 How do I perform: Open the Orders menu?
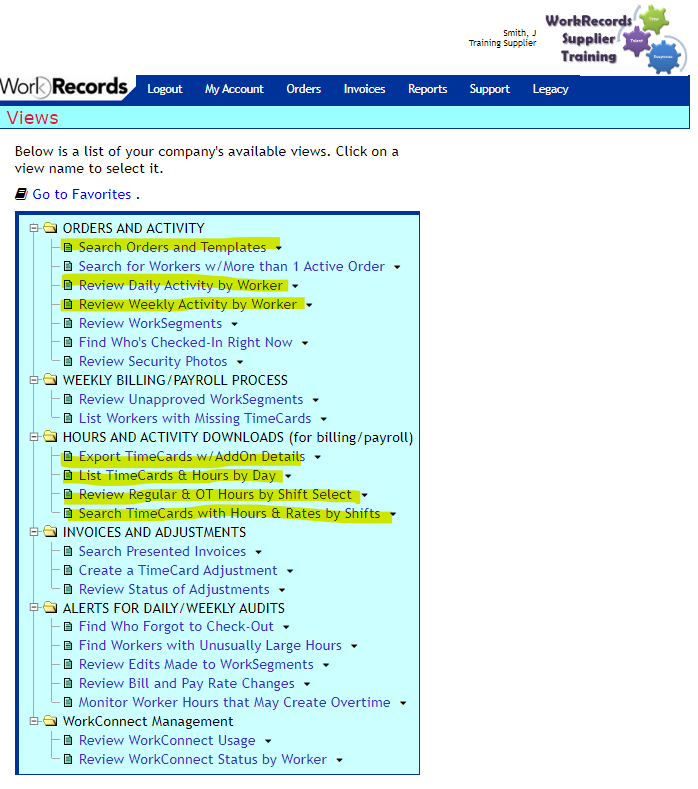click(x=303, y=89)
